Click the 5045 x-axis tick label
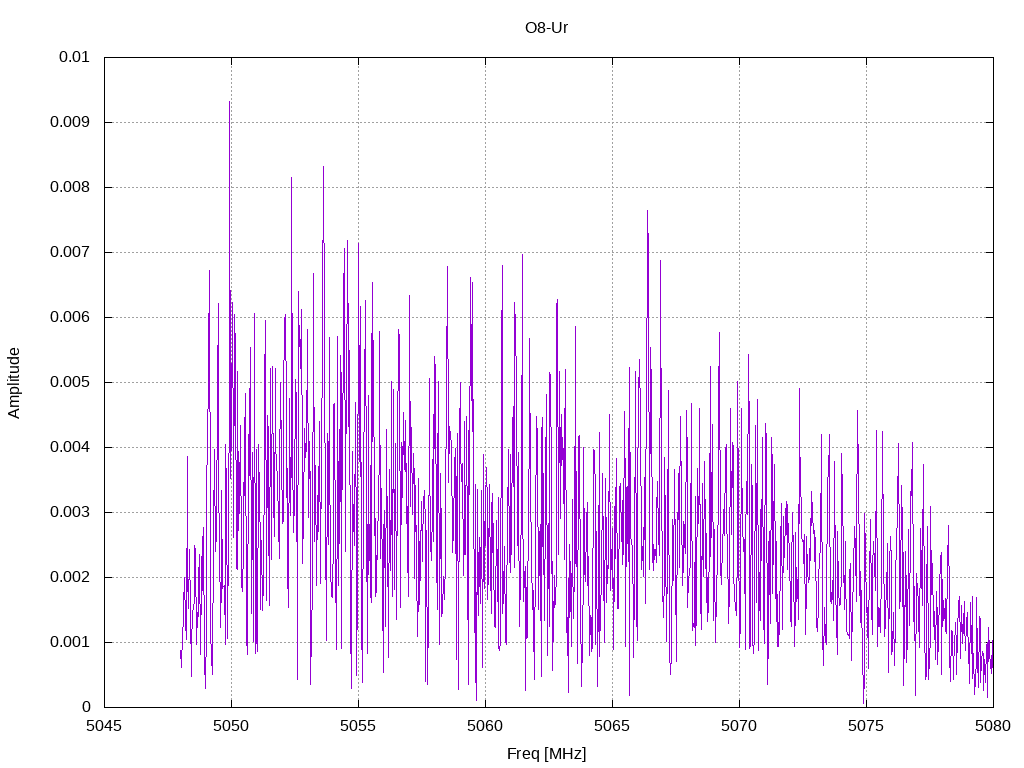The height and width of the screenshot is (768, 1024). (x=104, y=726)
